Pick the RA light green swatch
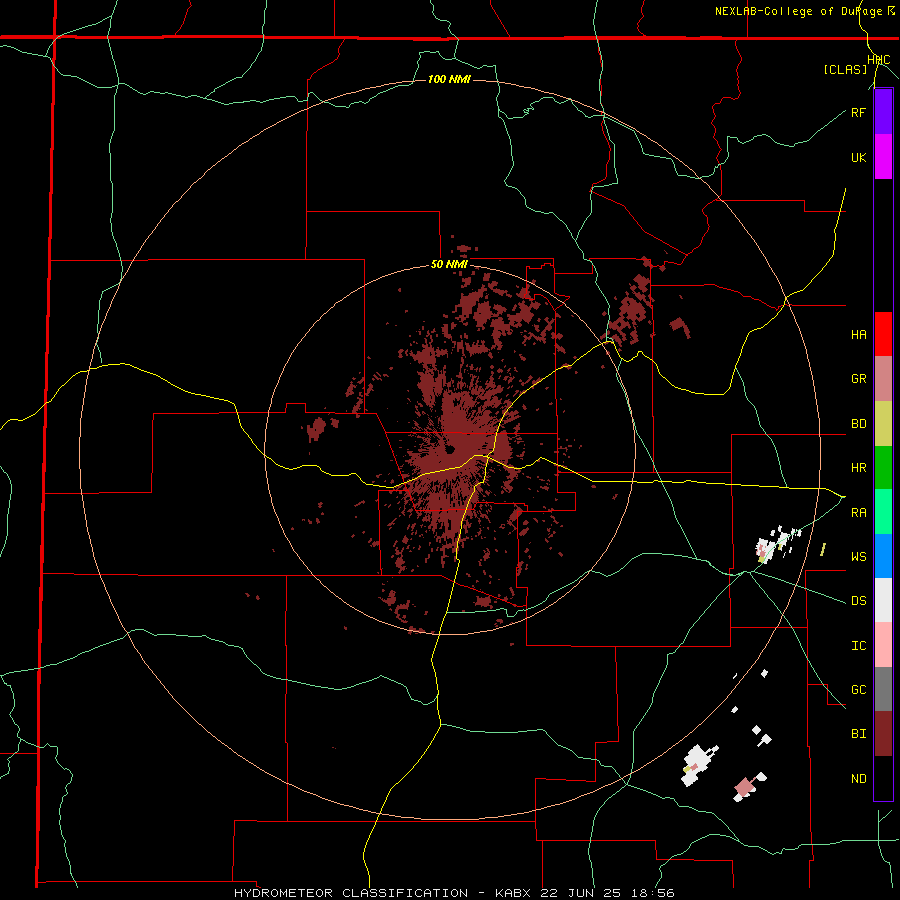The image size is (900, 900). click(x=883, y=511)
